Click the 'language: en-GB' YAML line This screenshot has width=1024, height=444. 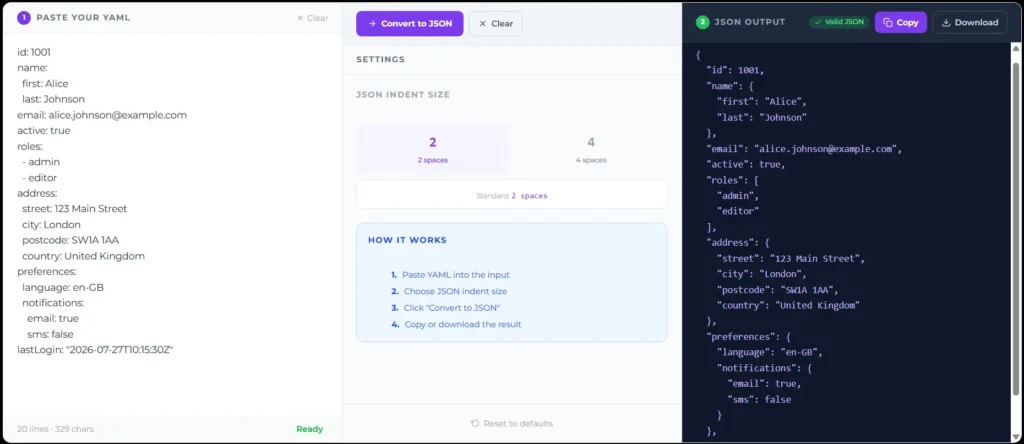pyautogui.click(x=63, y=287)
